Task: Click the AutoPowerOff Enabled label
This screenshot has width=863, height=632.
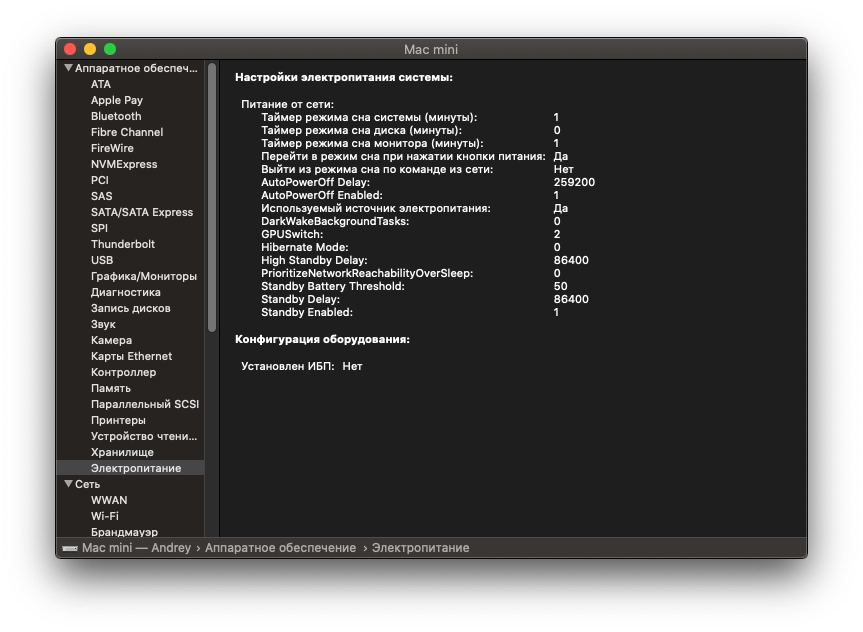Action: pyautogui.click(x=321, y=195)
